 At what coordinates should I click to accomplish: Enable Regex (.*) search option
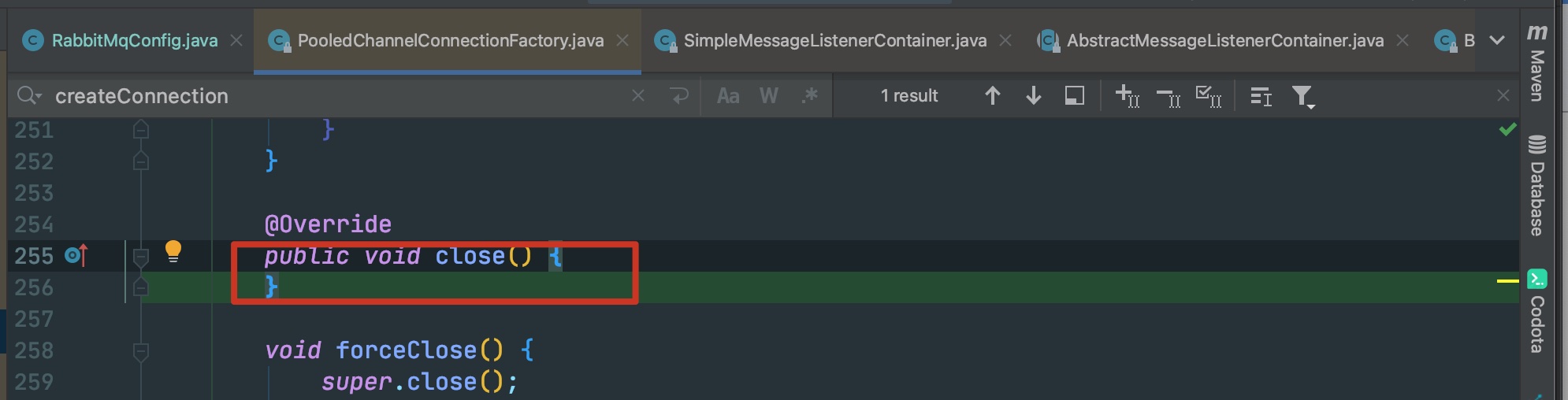point(809,96)
